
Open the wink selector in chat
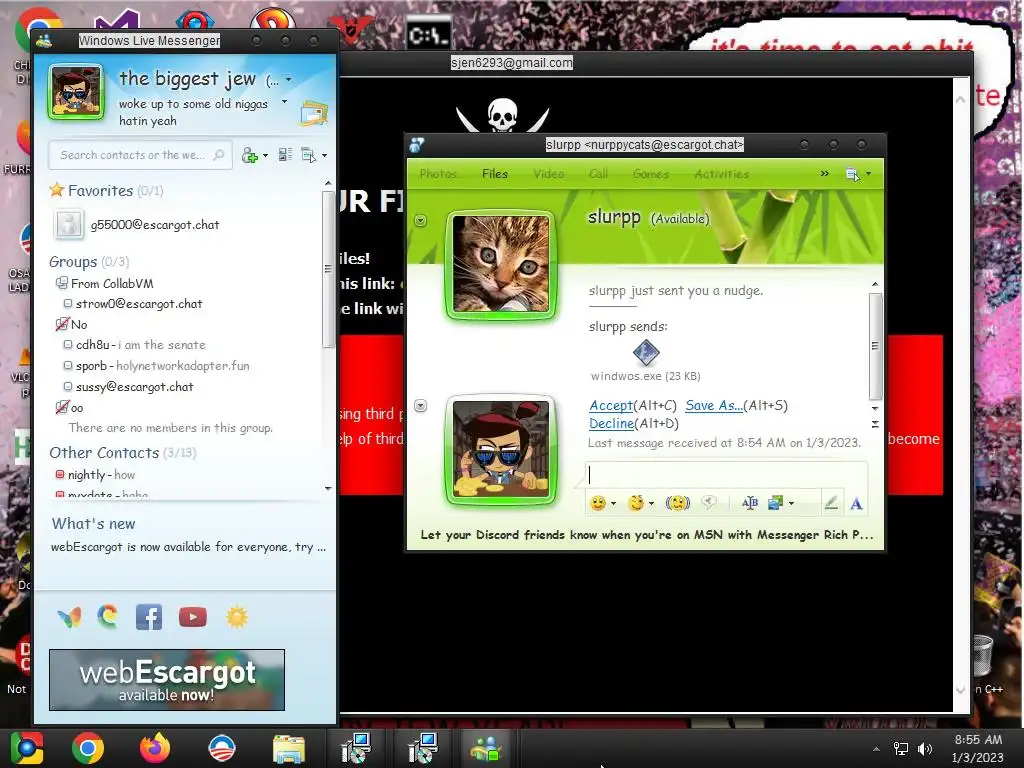635,503
